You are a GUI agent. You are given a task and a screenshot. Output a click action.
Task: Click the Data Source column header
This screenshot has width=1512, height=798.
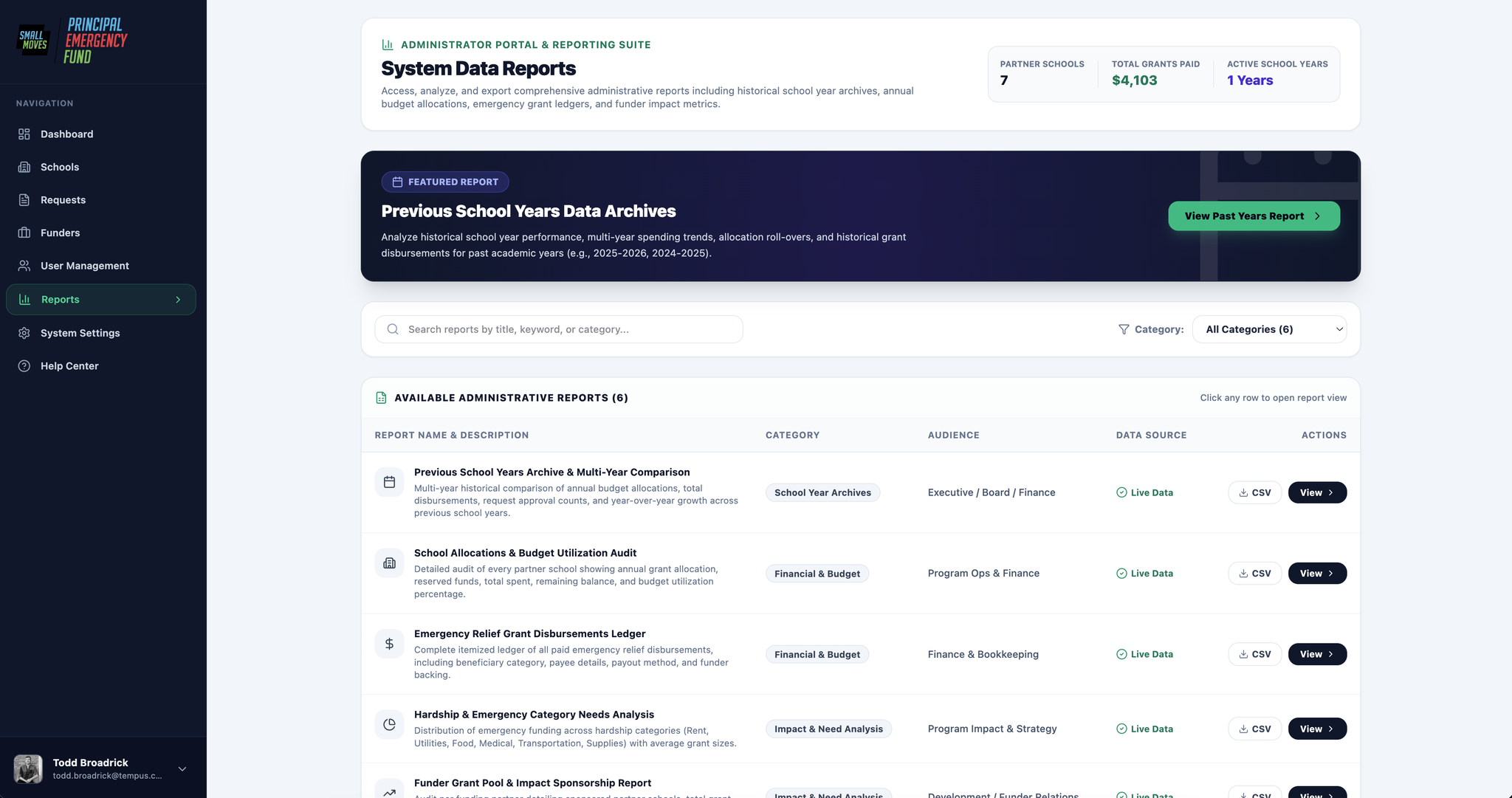coord(1151,436)
